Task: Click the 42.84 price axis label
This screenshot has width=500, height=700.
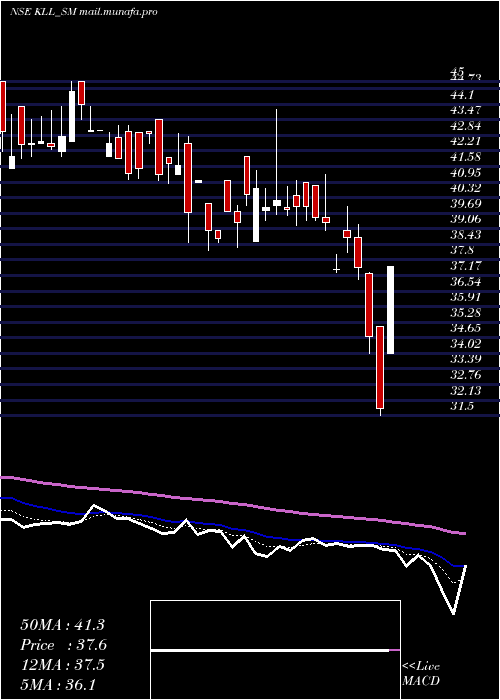Action: (x=466, y=125)
